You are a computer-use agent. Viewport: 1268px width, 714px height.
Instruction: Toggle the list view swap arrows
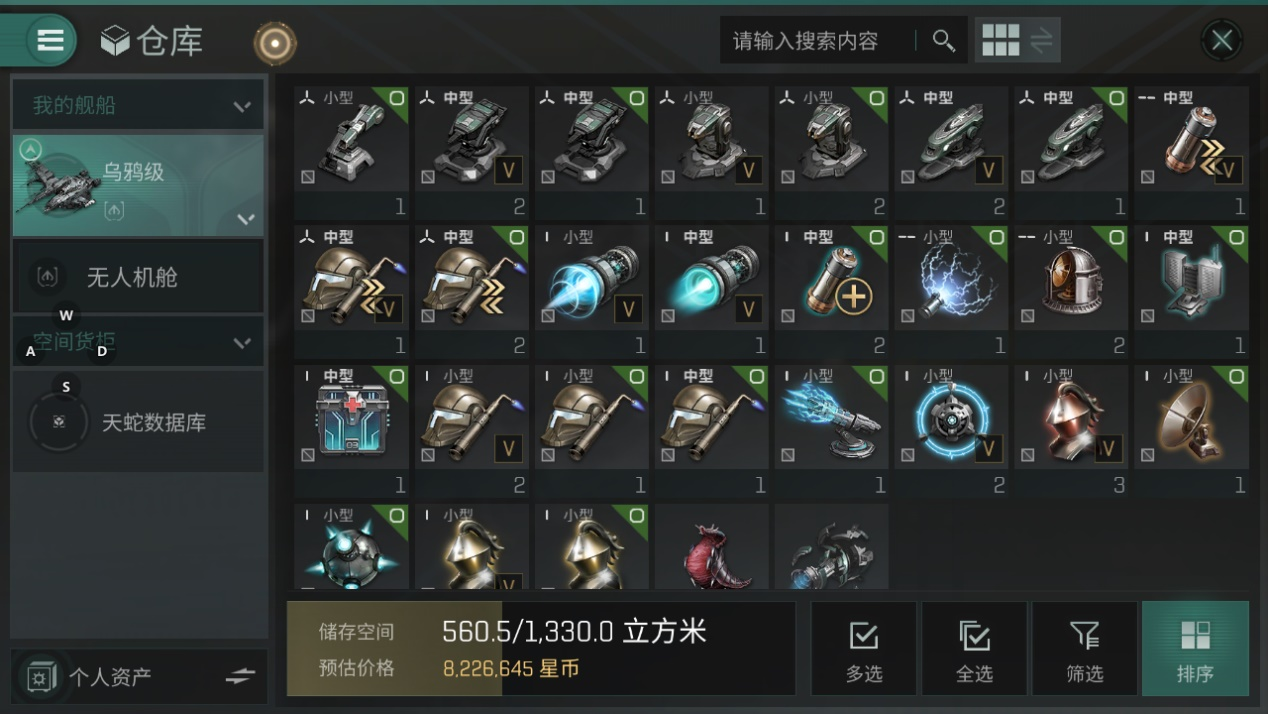[1042, 40]
